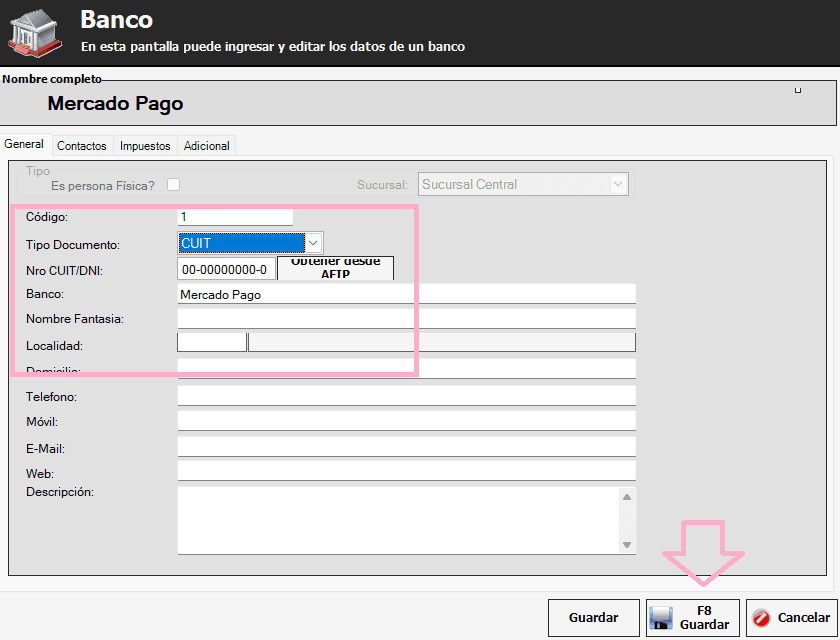Viewport: 840px width, 640px height.
Task: Go to the General tab
Action: (25, 145)
